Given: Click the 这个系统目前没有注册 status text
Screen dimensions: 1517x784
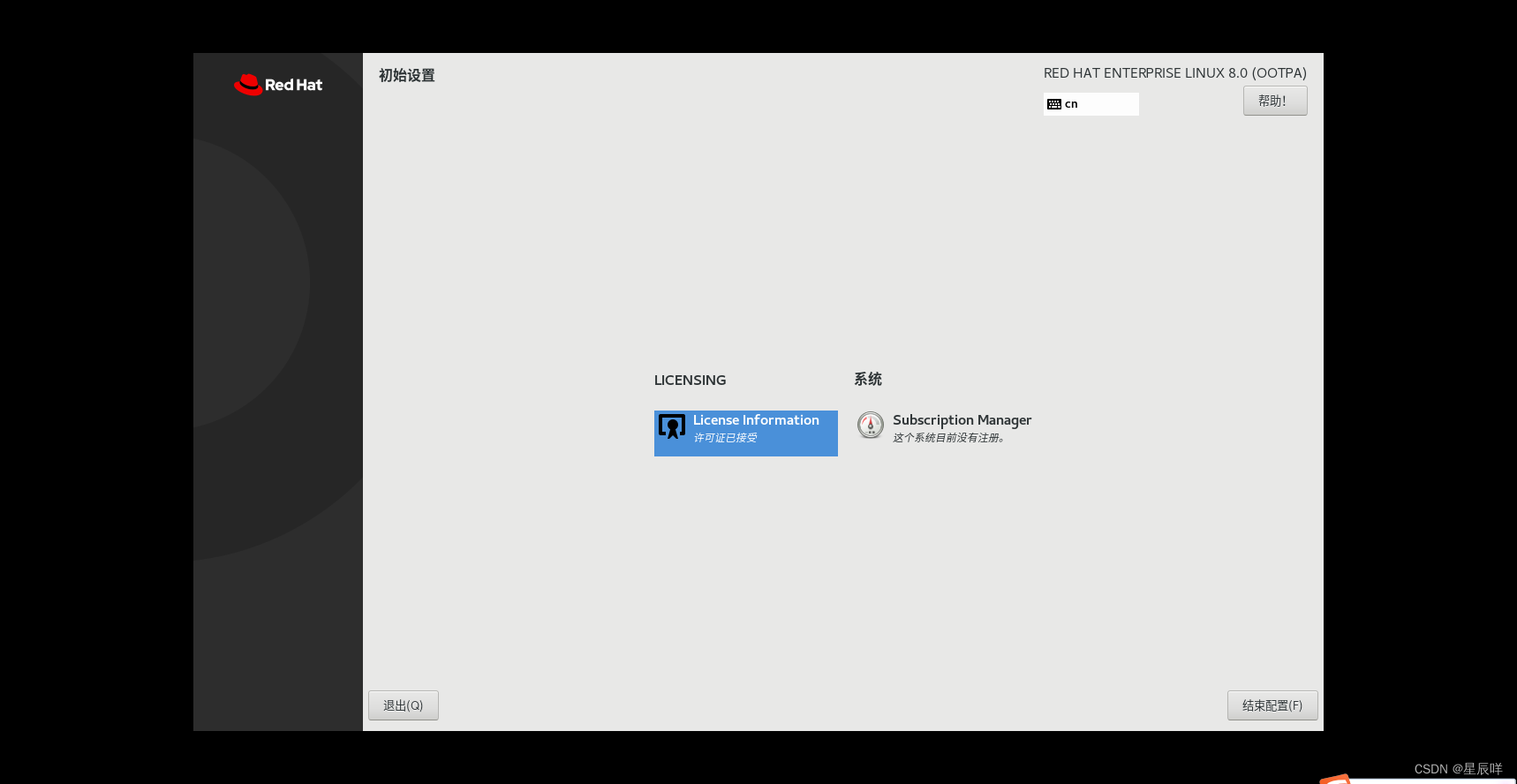Looking at the screenshot, I should (948, 438).
